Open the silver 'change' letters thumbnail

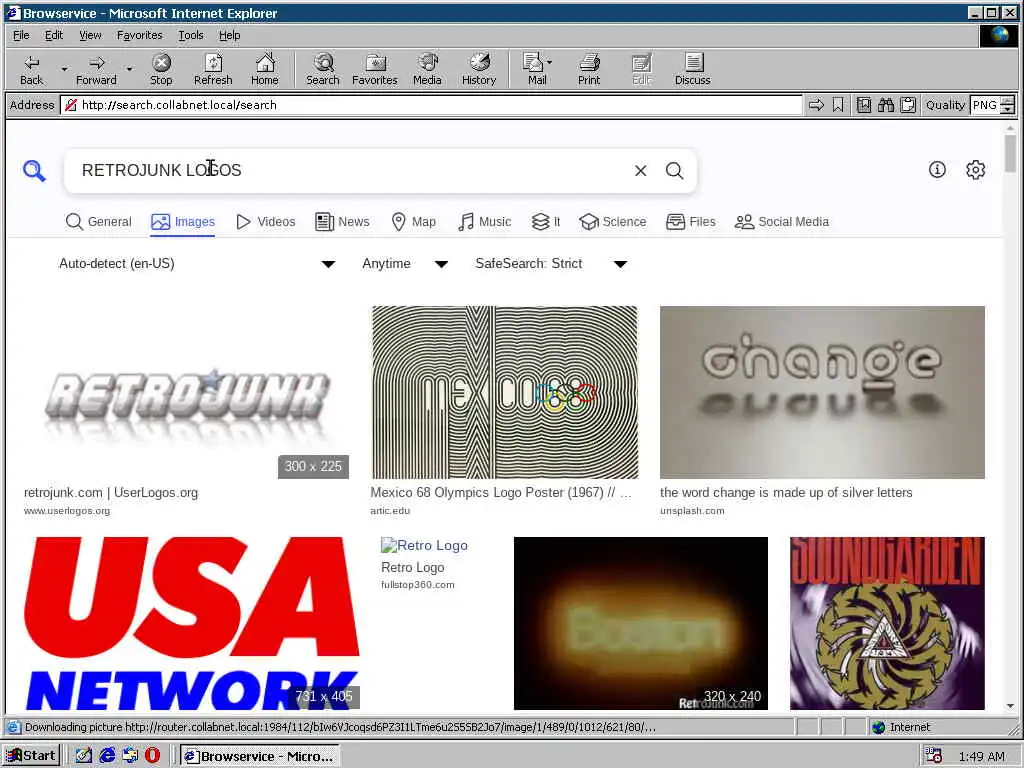(x=822, y=392)
